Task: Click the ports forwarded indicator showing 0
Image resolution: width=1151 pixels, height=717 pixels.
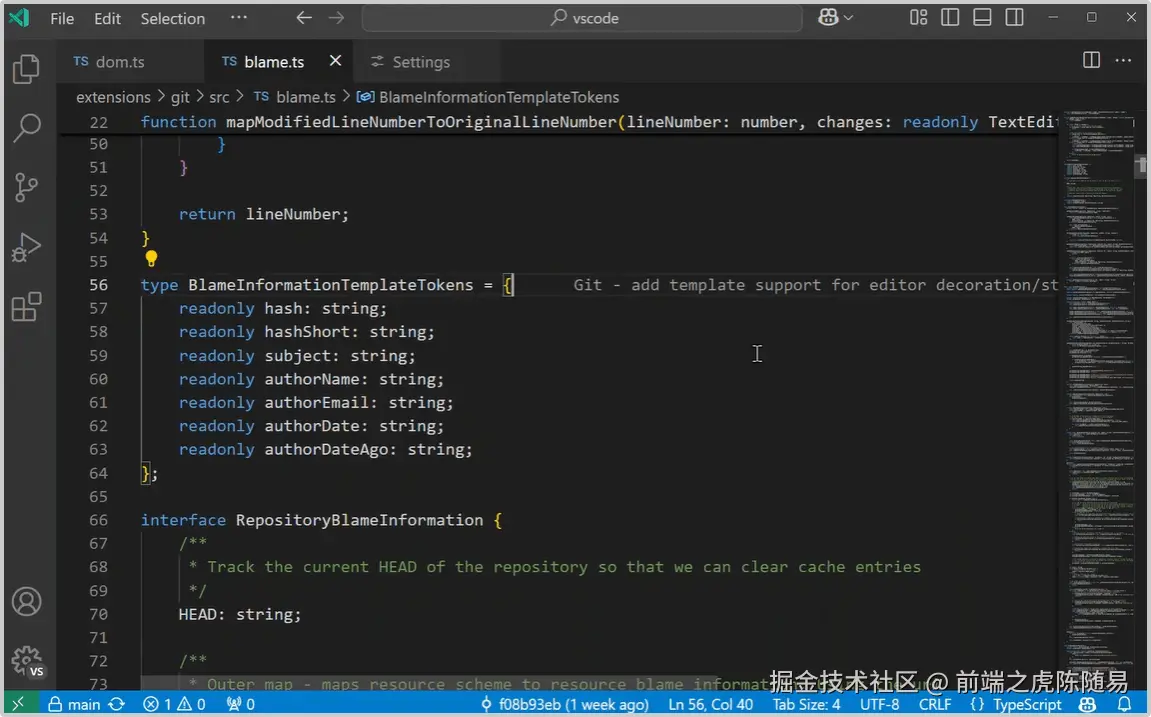Action: pos(241,704)
